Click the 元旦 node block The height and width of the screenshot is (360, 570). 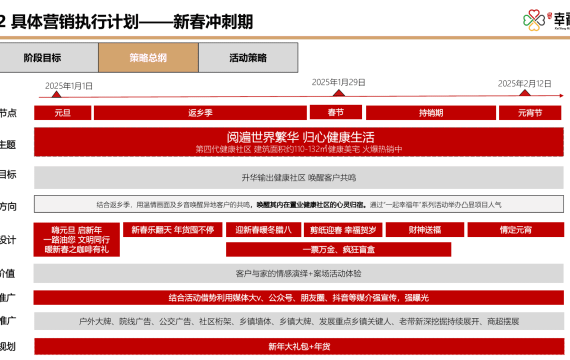pos(63,113)
